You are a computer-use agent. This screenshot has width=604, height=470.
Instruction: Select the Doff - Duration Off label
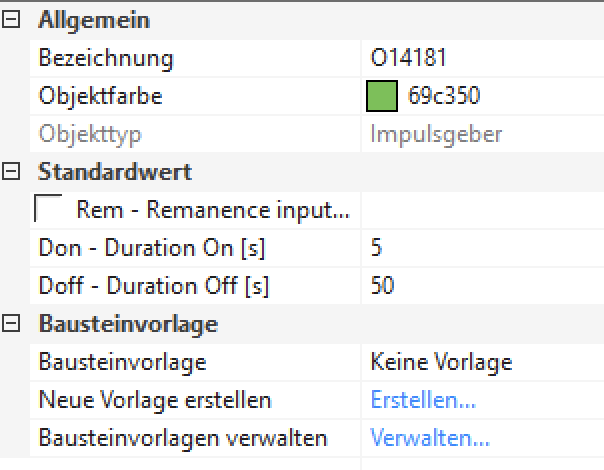[x=154, y=286]
